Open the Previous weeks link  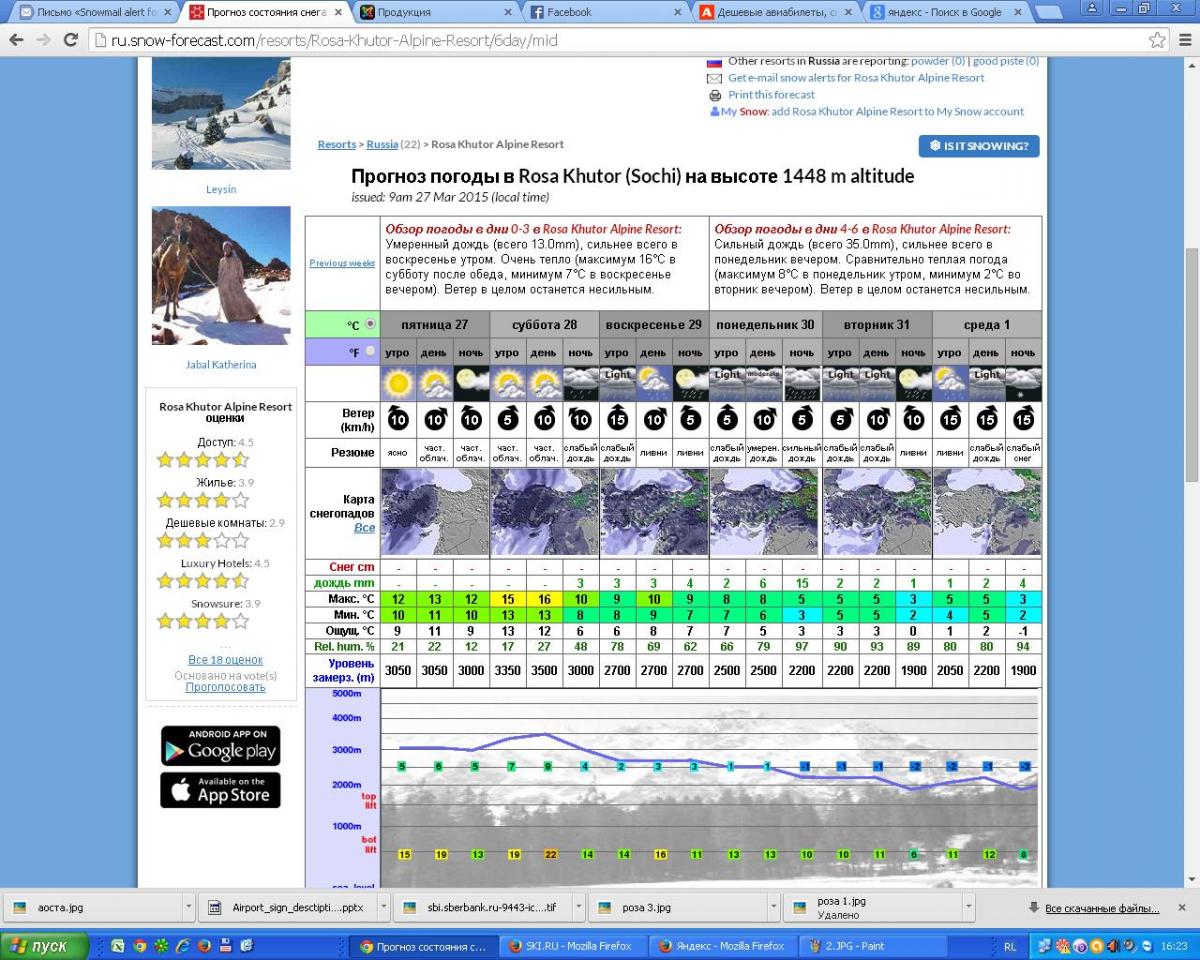coord(342,263)
